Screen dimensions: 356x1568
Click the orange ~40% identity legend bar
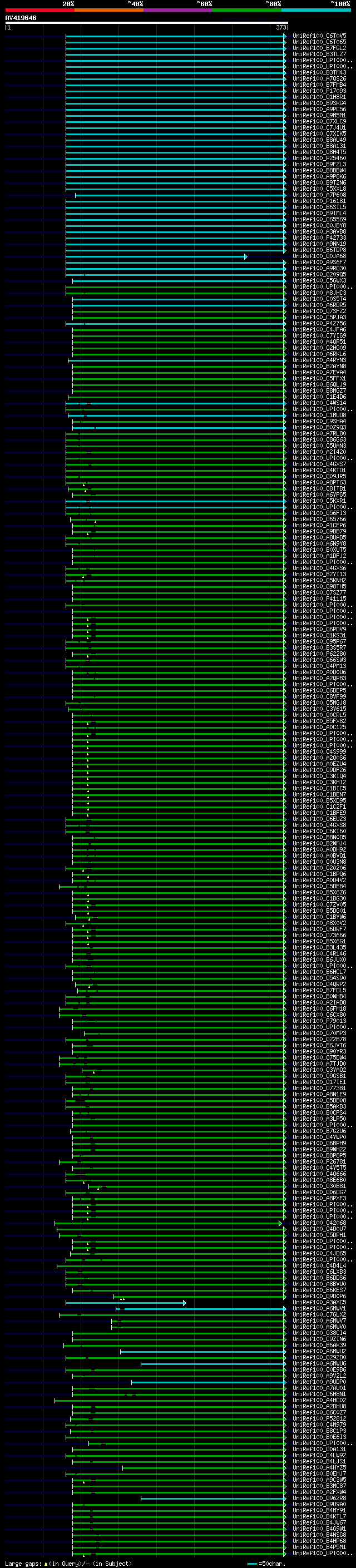coord(109,10)
